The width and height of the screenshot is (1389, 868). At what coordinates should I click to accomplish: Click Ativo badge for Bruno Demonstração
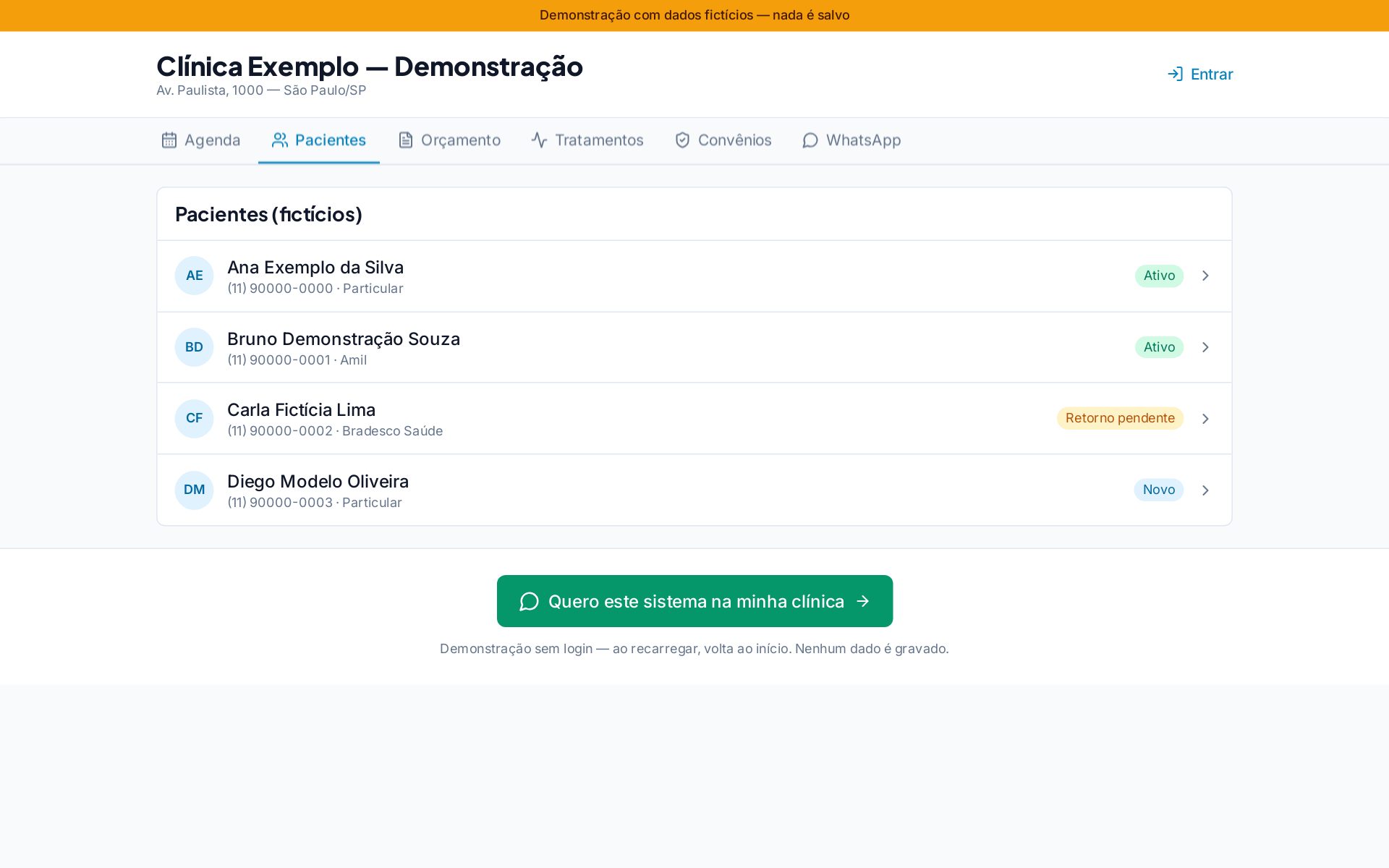tap(1159, 347)
